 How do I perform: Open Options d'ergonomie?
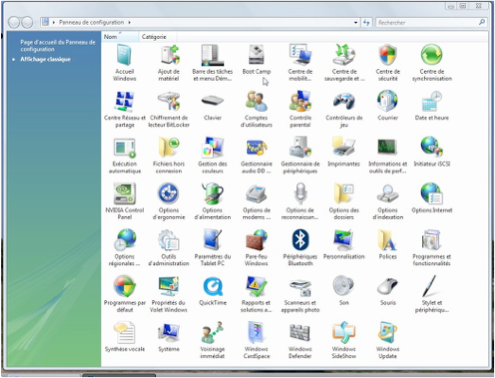(x=169, y=201)
